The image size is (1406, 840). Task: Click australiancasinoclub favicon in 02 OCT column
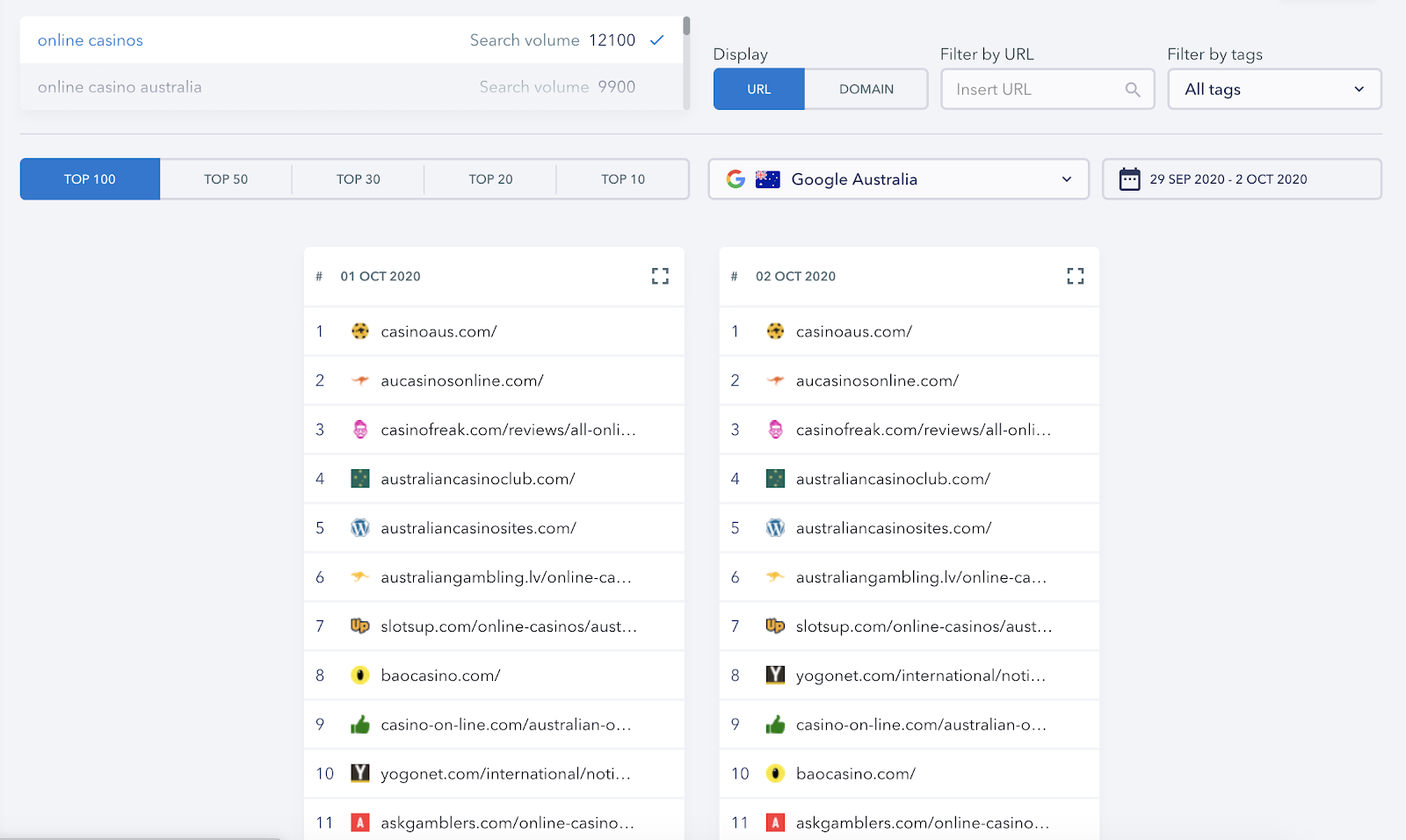(775, 479)
